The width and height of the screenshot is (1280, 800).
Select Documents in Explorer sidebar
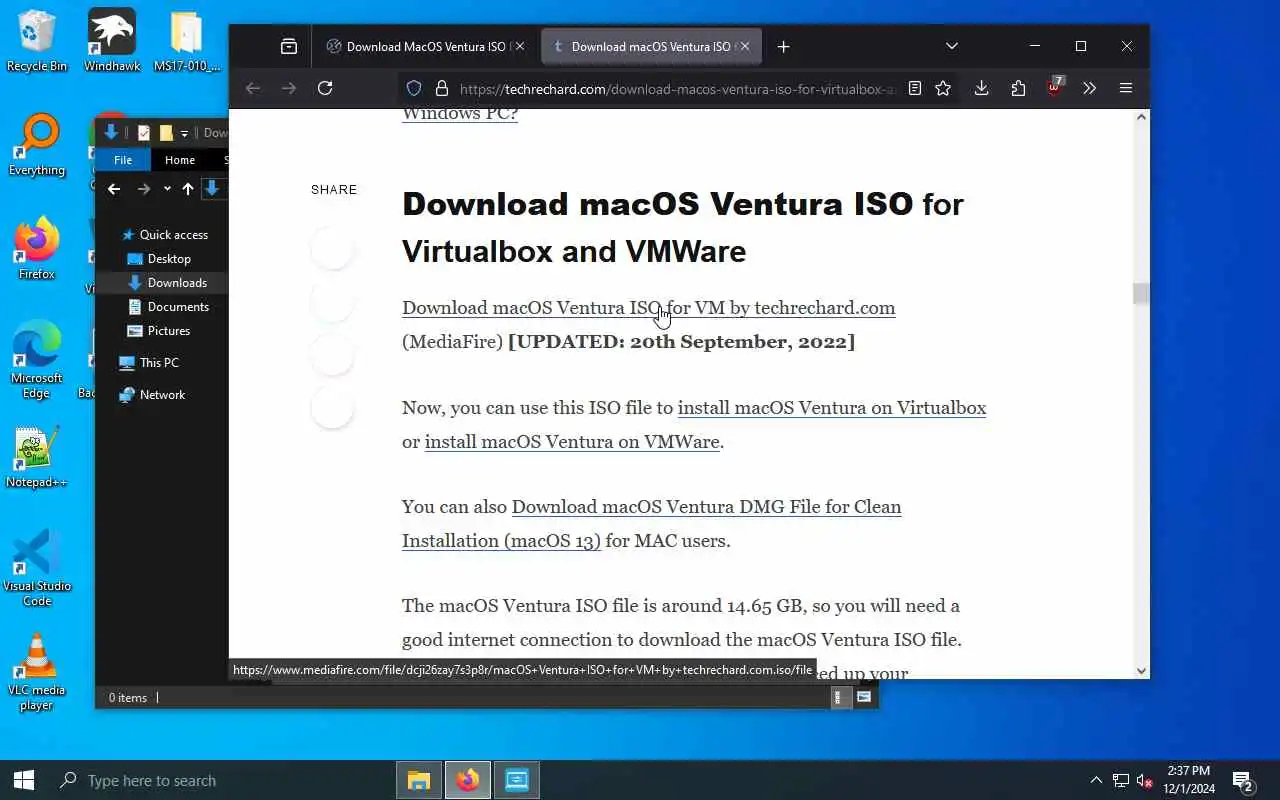coord(169,307)
